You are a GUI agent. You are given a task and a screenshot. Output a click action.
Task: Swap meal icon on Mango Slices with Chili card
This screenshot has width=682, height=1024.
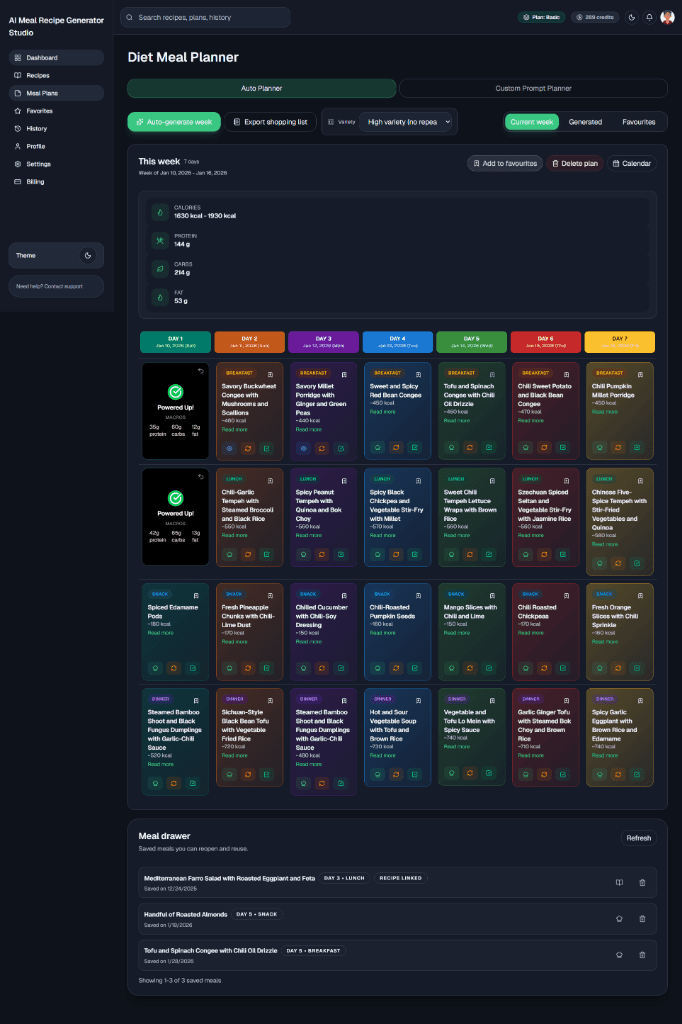tap(470, 668)
